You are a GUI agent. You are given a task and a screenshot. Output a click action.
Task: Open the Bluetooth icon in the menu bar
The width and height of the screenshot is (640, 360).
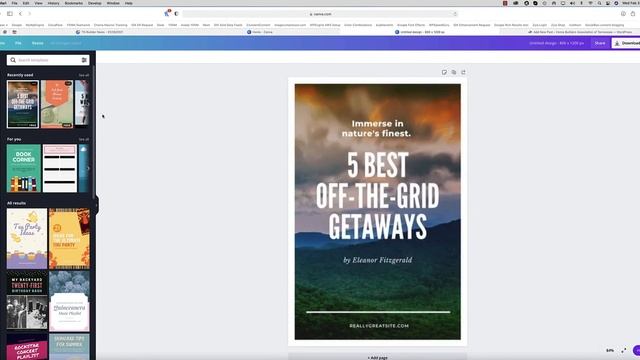tap(581, 3)
